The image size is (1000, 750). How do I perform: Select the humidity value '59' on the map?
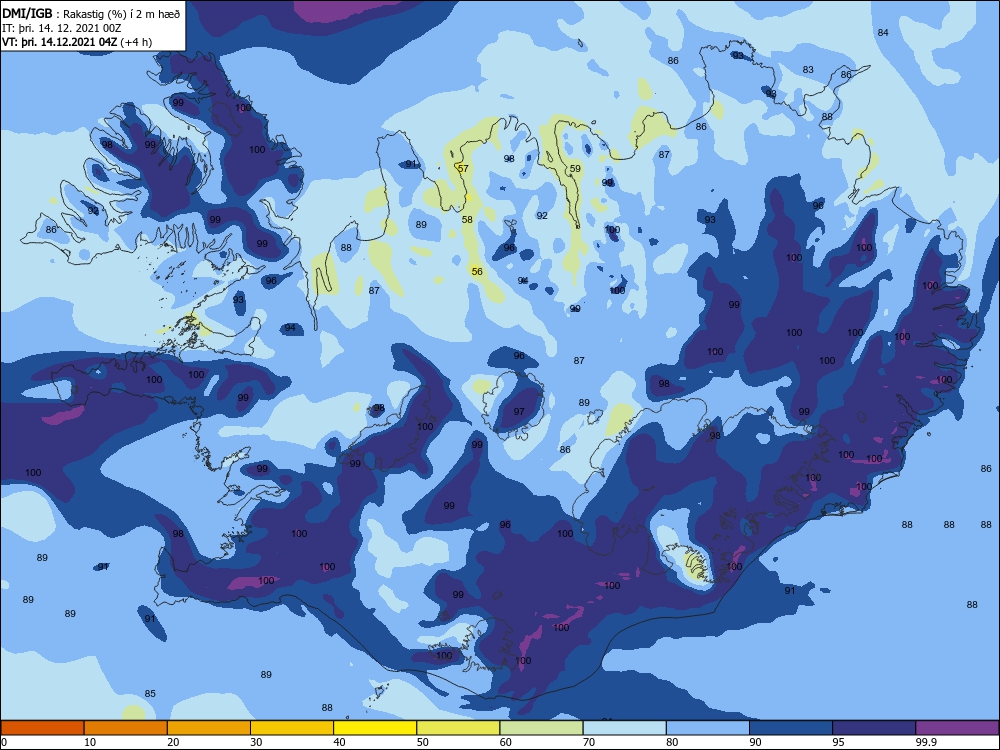tap(575, 168)
